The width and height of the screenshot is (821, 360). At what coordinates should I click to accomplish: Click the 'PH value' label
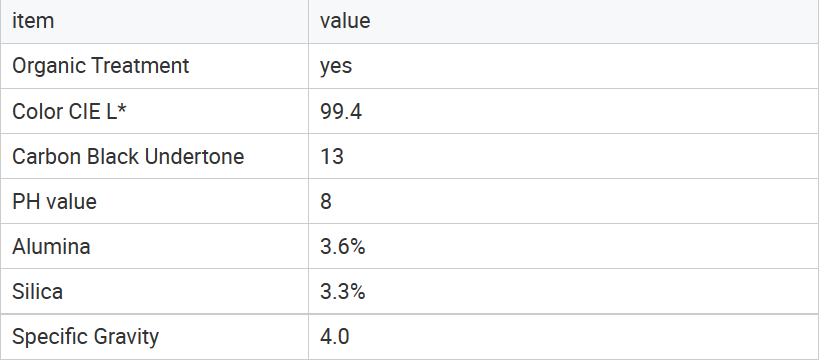[54, 201]
